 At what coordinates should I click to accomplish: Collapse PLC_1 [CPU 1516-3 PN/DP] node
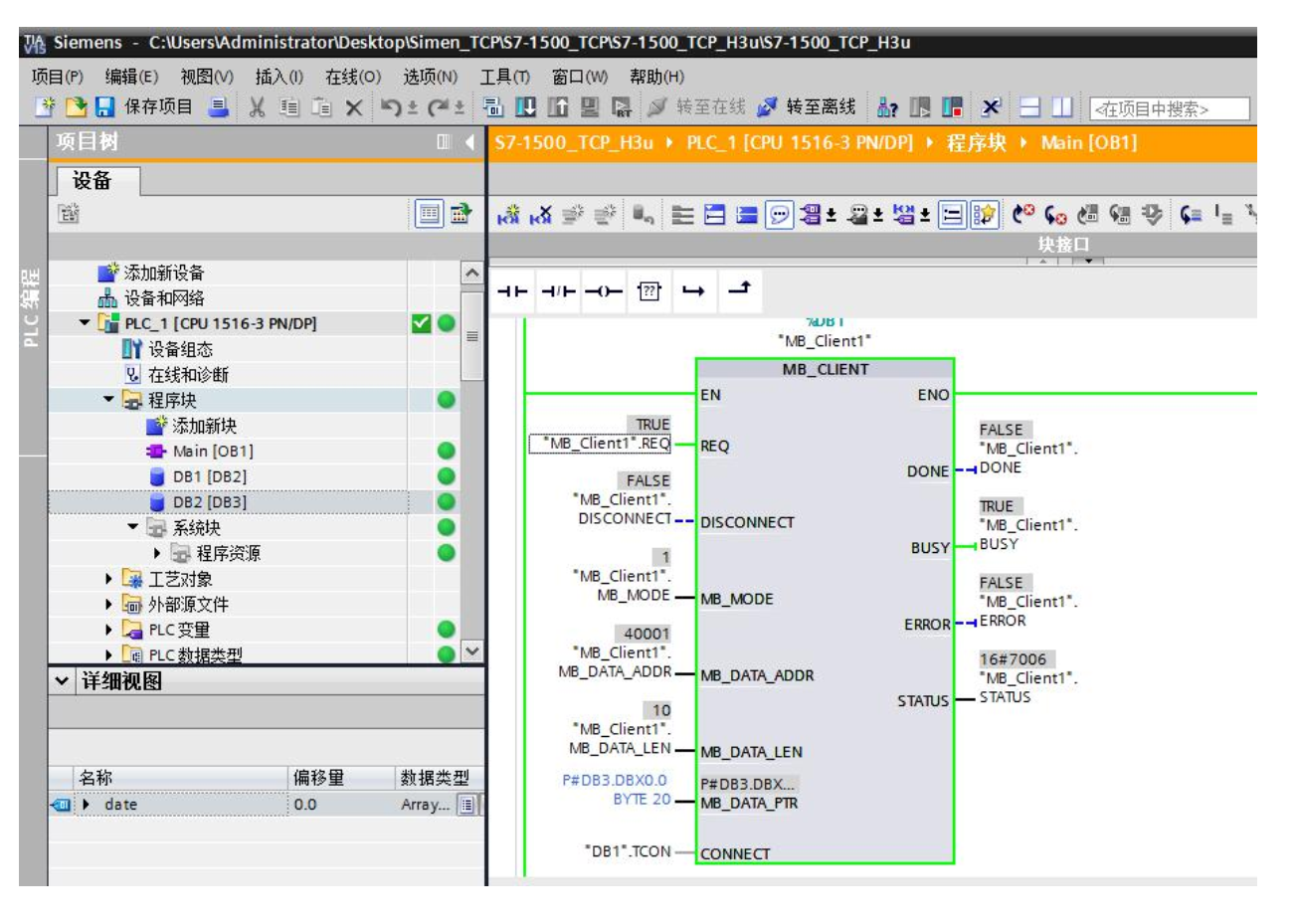tap(85, 323)
